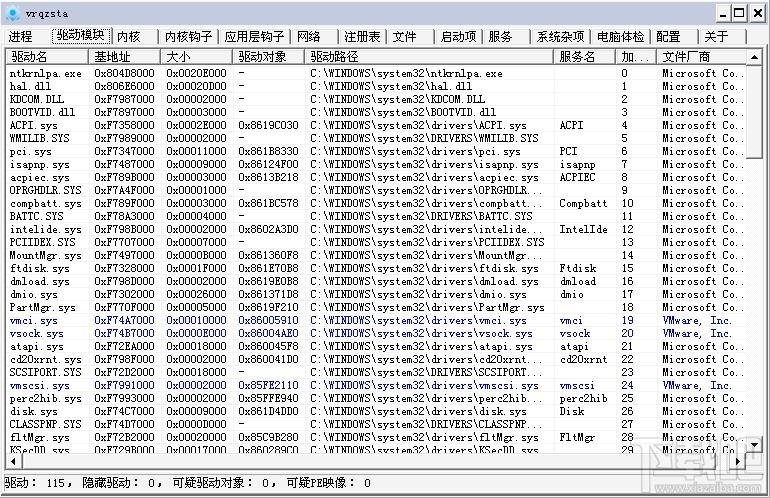Switch to the 电脑体检 tab
The height and width of the screenshot is (498, 770).
(x=621, y=36)
